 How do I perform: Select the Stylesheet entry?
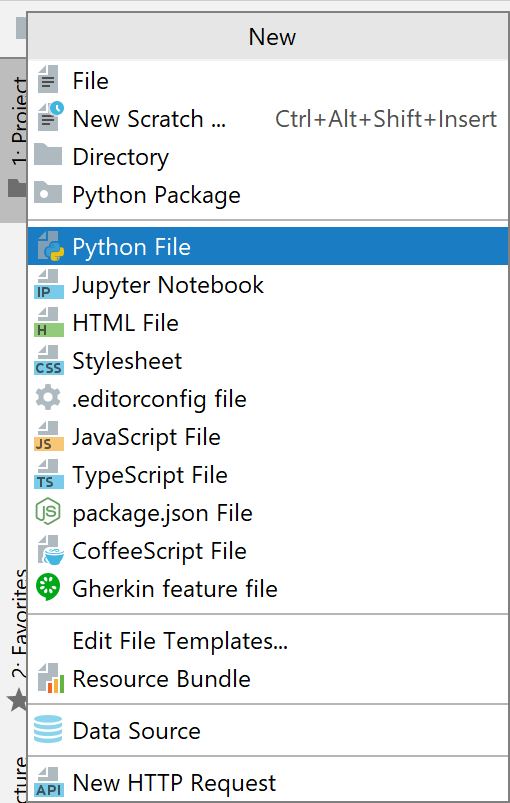pos(268,361)
